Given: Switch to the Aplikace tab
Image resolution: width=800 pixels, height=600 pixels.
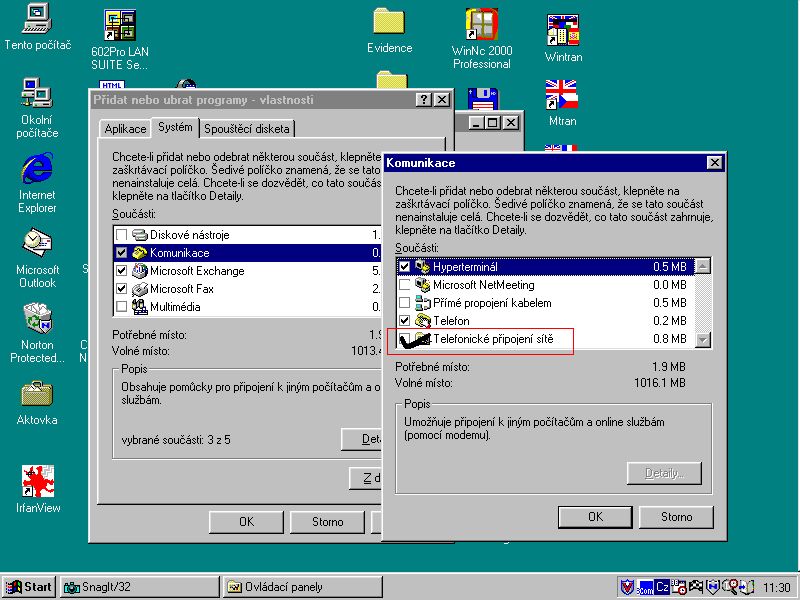Looking at the screenshot, I should 125,129.
